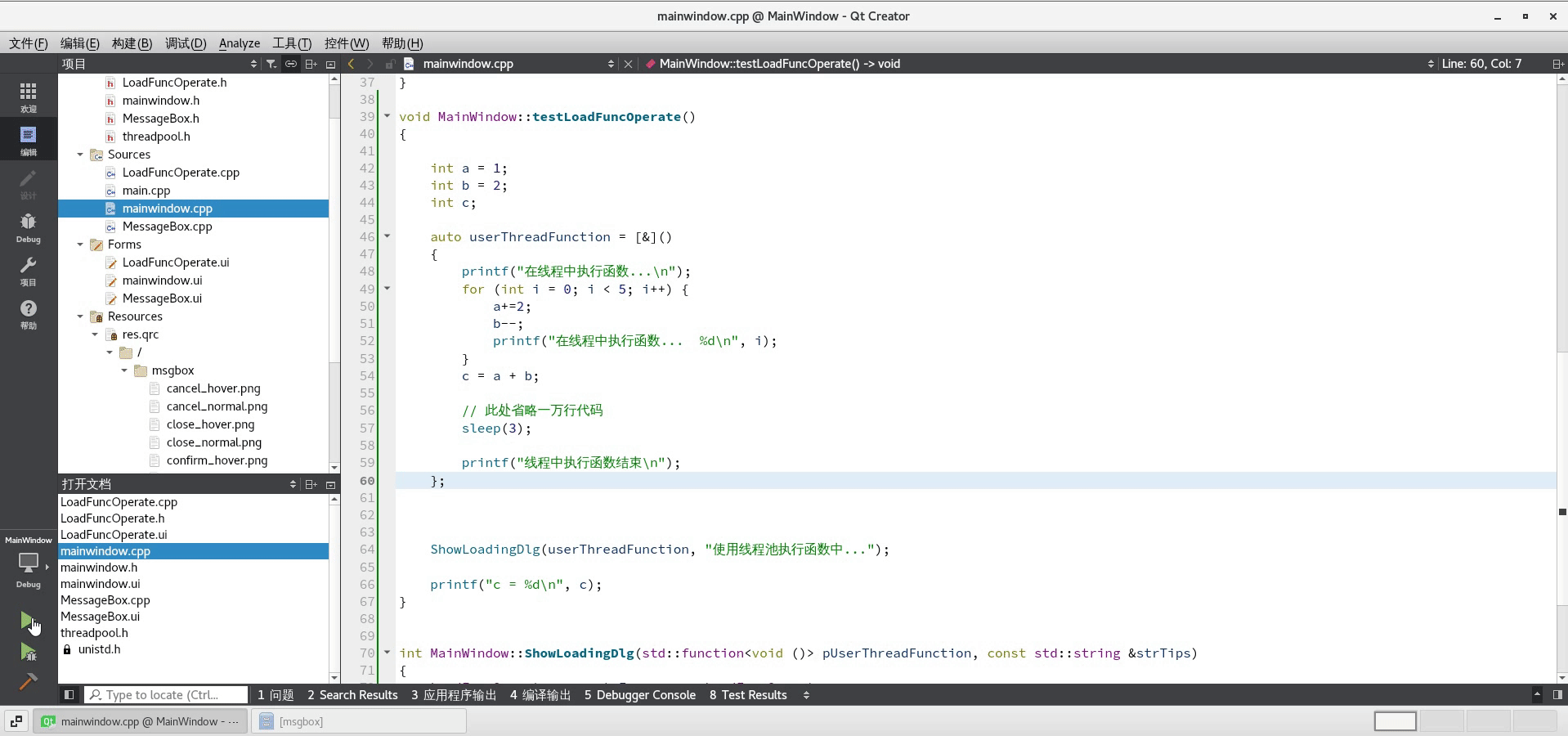Fold the for loop at line 49
The height and width of the screenshot is (736, 1568).
(388, 288)
